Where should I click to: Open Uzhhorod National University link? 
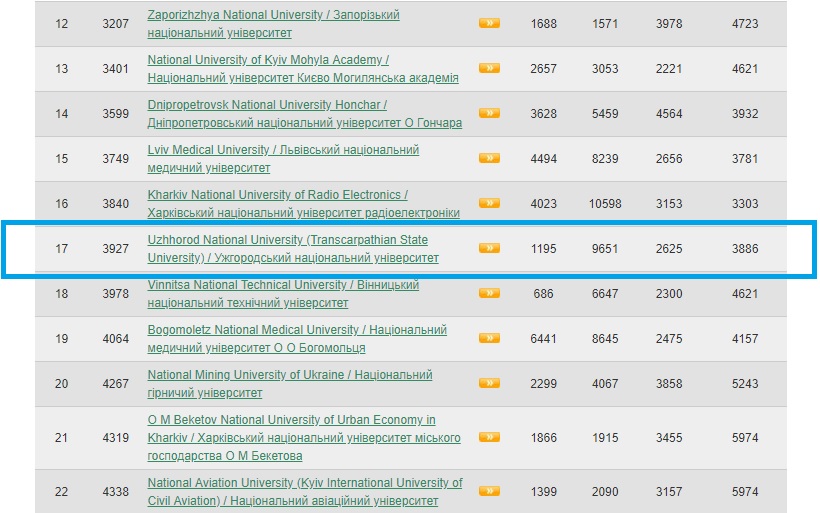pos(293,248)
